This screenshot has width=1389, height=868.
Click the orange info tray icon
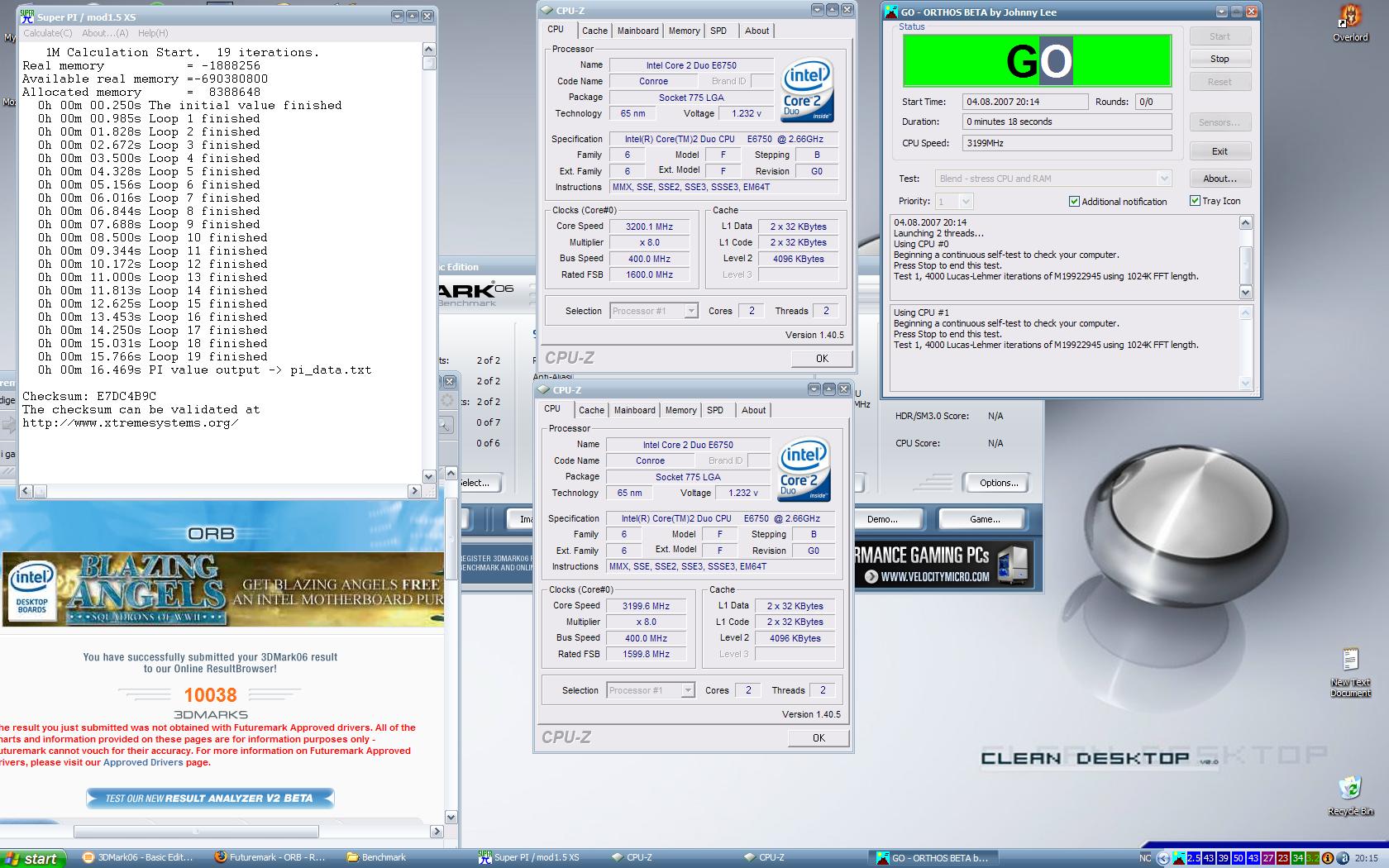[x=1328, y=858]
